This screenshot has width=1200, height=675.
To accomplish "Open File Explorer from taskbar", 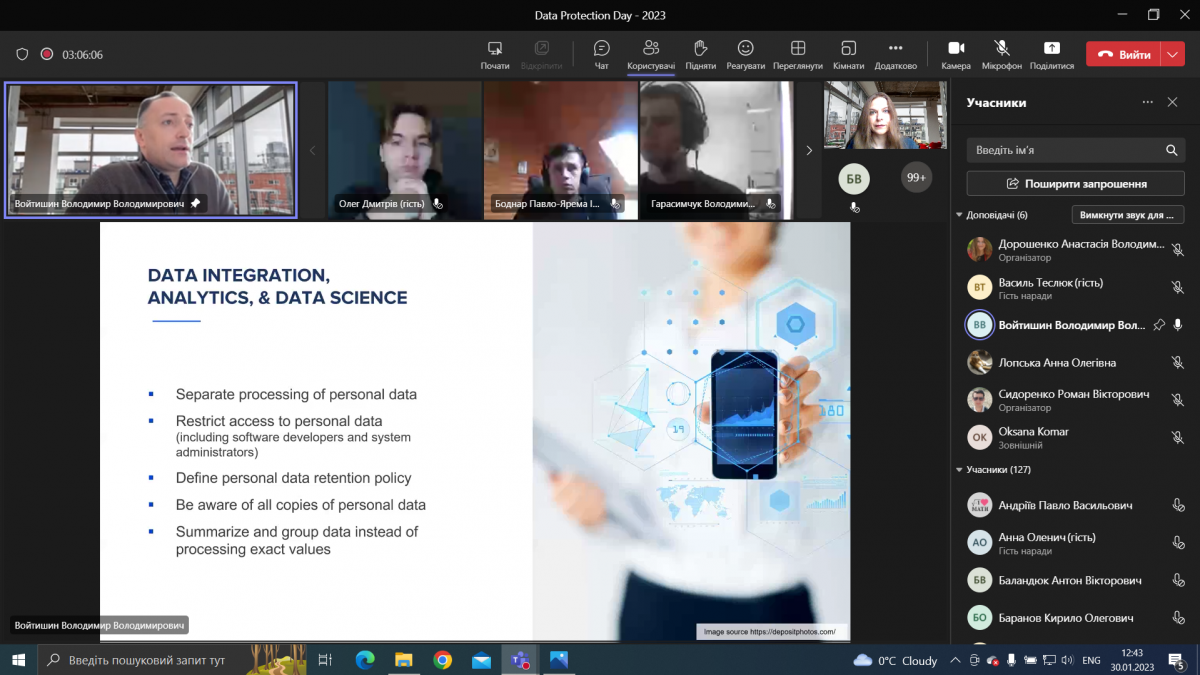I will (x=404, y=660).
